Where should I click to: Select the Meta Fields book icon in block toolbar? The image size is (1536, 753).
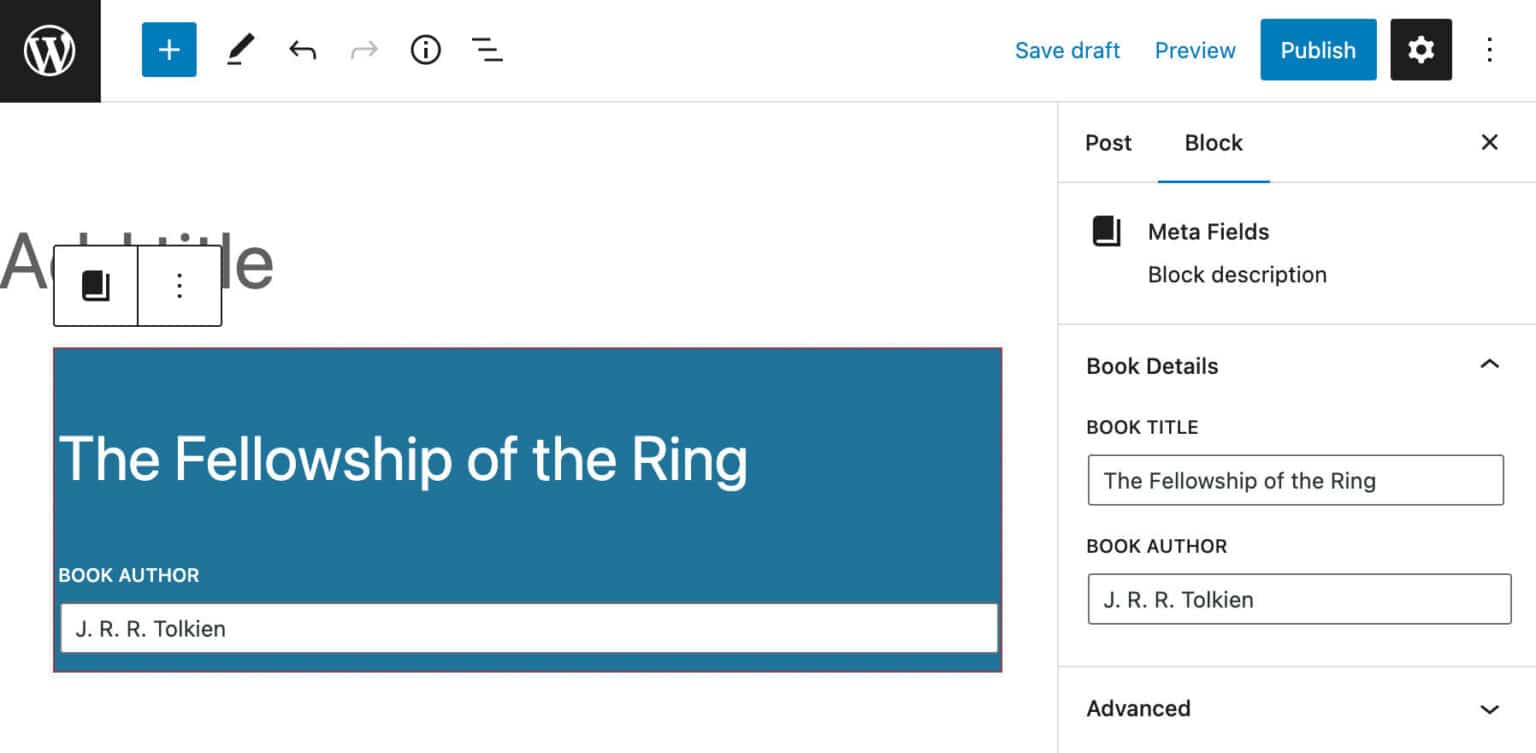95,284
